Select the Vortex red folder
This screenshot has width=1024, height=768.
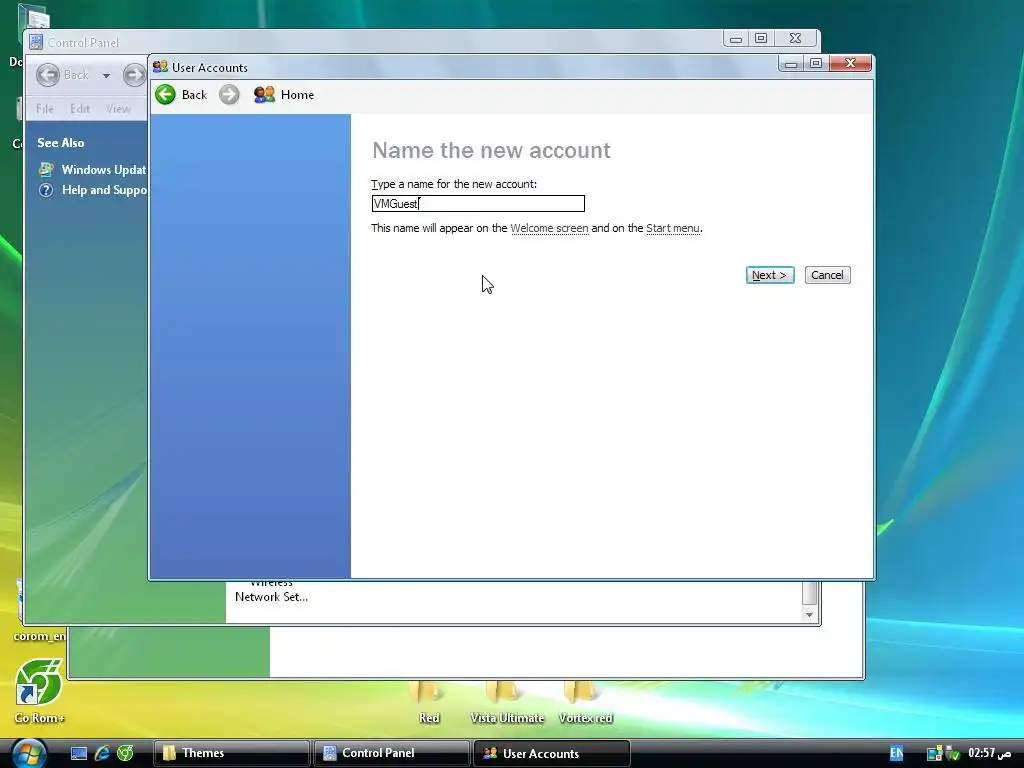[x=585, y=703]
